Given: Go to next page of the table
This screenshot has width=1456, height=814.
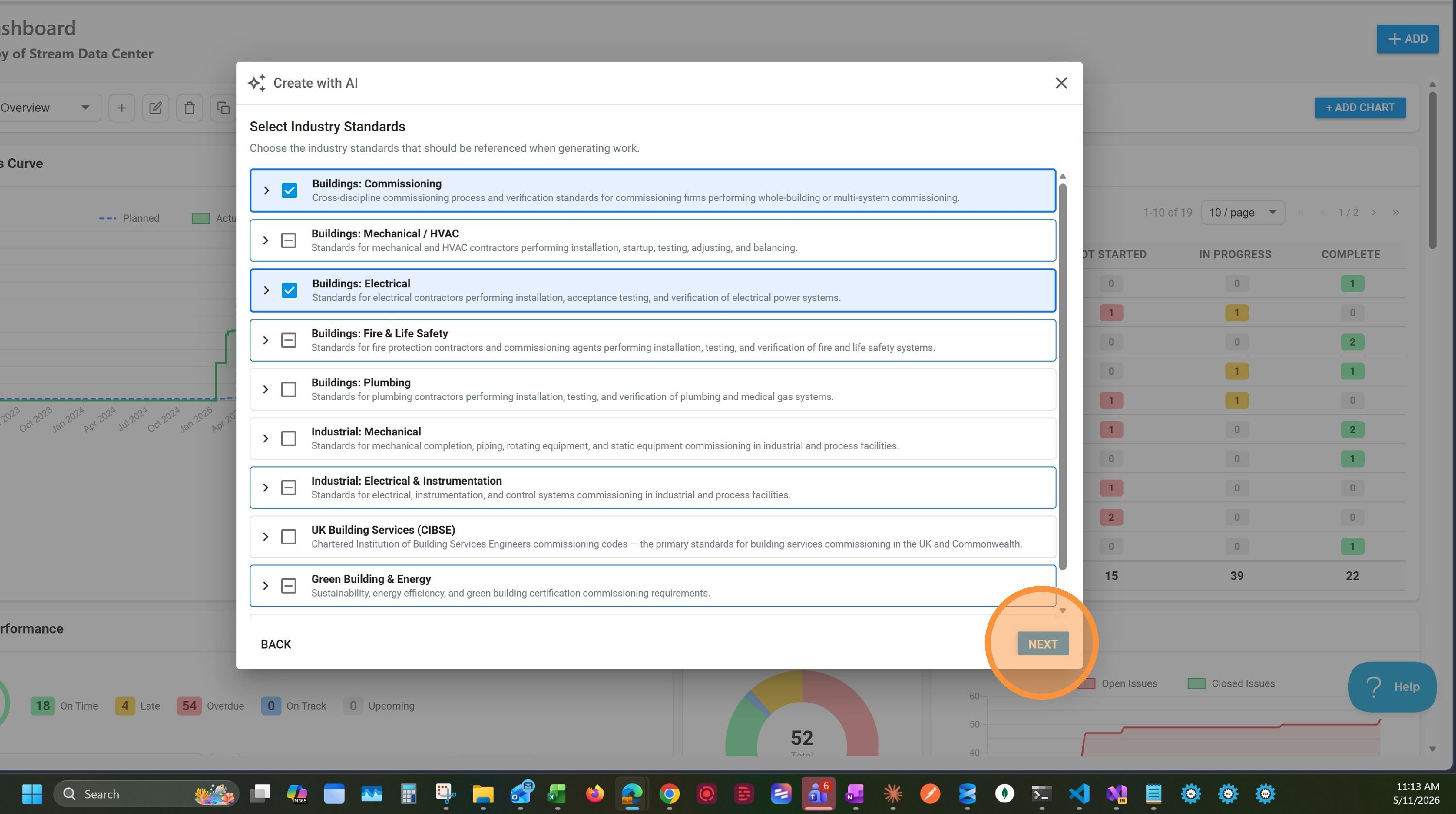Looking at the screenshot, I should pos(1373,213).
